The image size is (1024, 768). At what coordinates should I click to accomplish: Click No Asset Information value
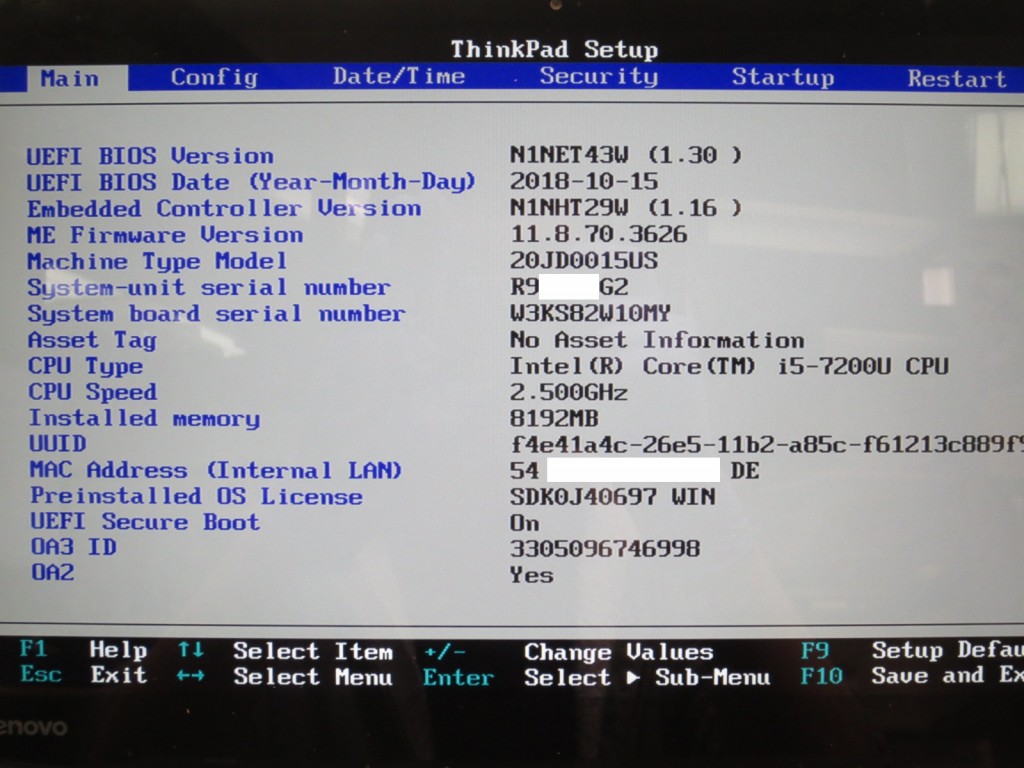[x=657, y=340]
